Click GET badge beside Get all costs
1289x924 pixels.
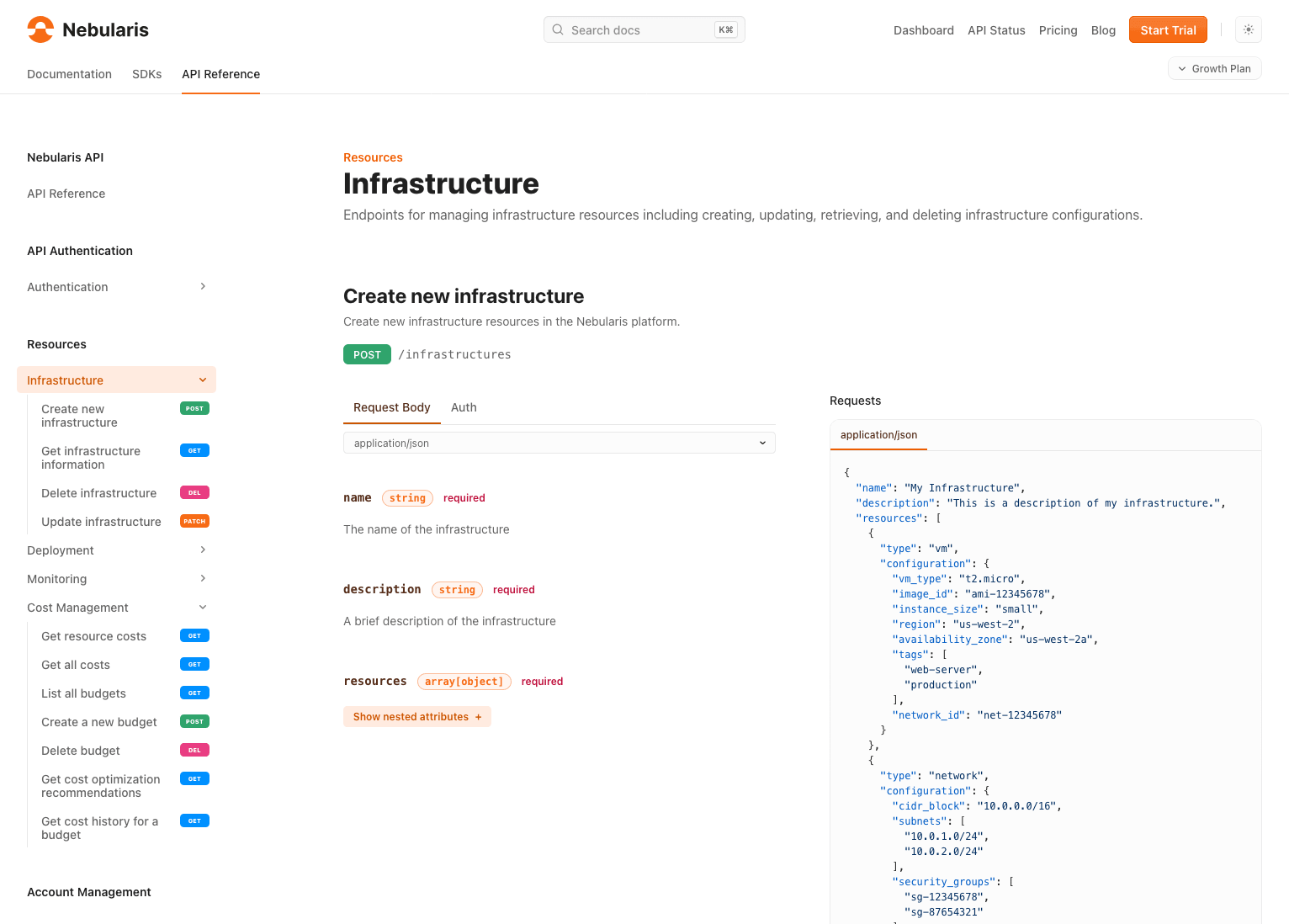point(194,664)
